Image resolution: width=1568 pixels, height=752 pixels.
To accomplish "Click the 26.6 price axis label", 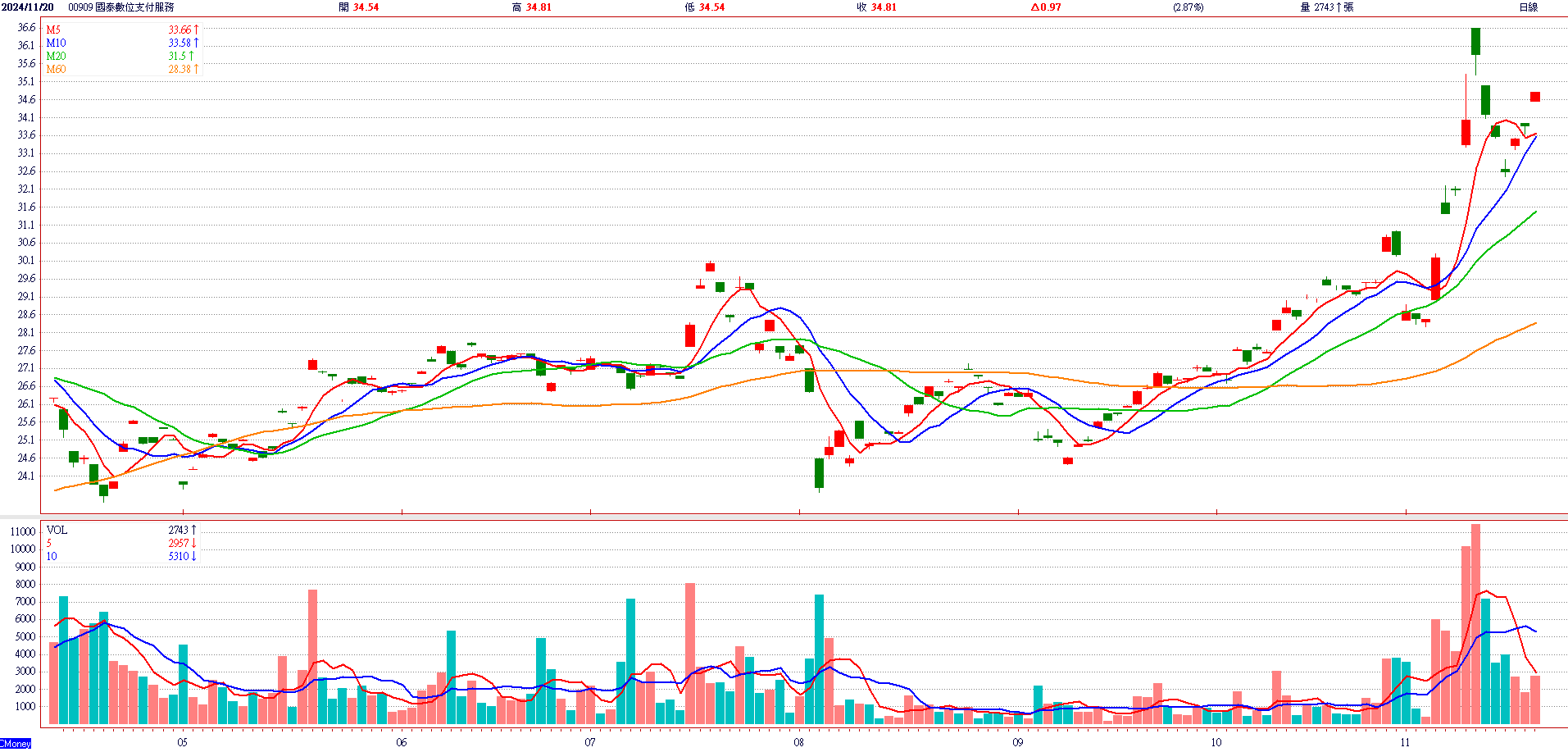I will point(26,386).
